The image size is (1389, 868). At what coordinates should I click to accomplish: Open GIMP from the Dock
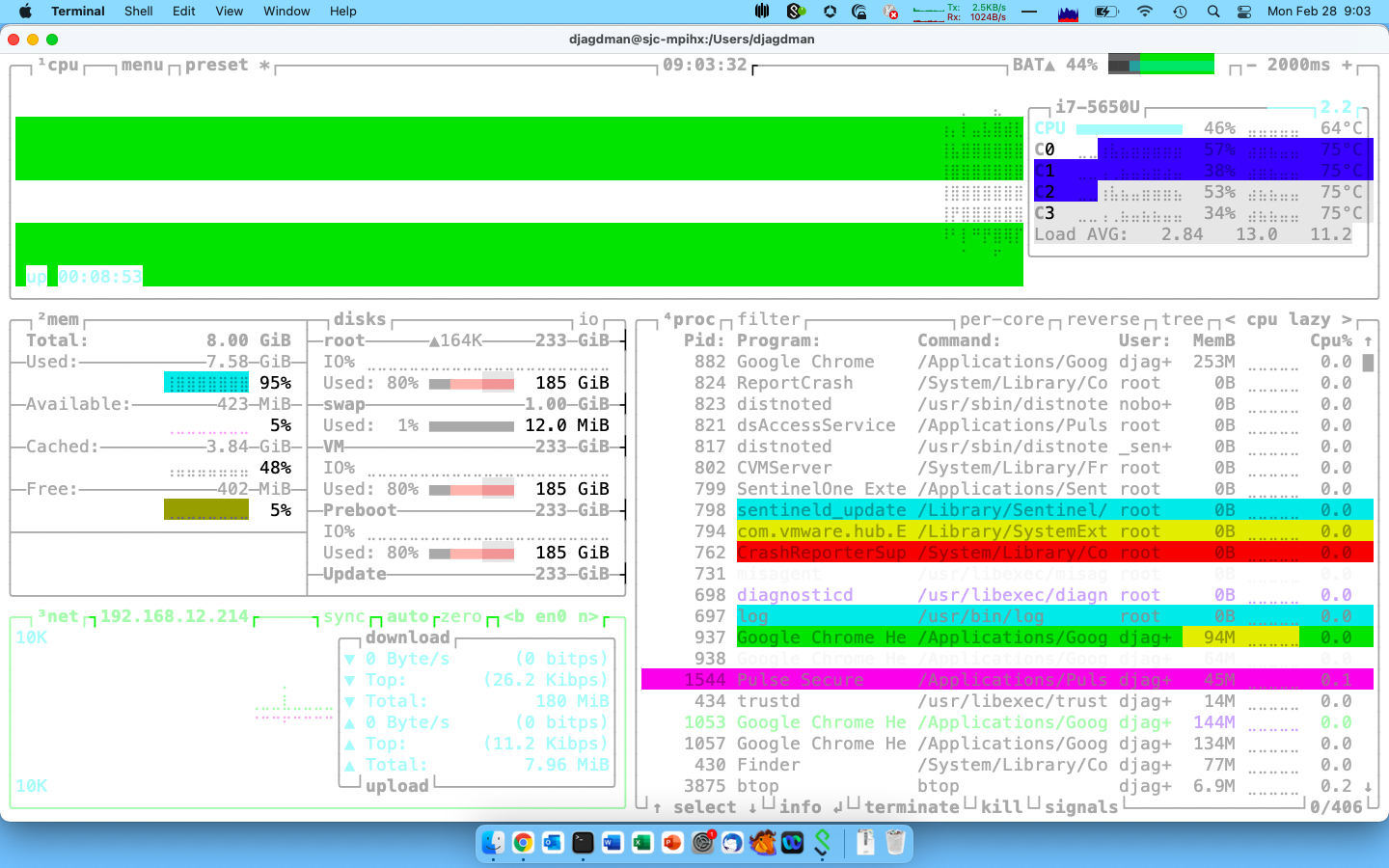pos(760,843)
